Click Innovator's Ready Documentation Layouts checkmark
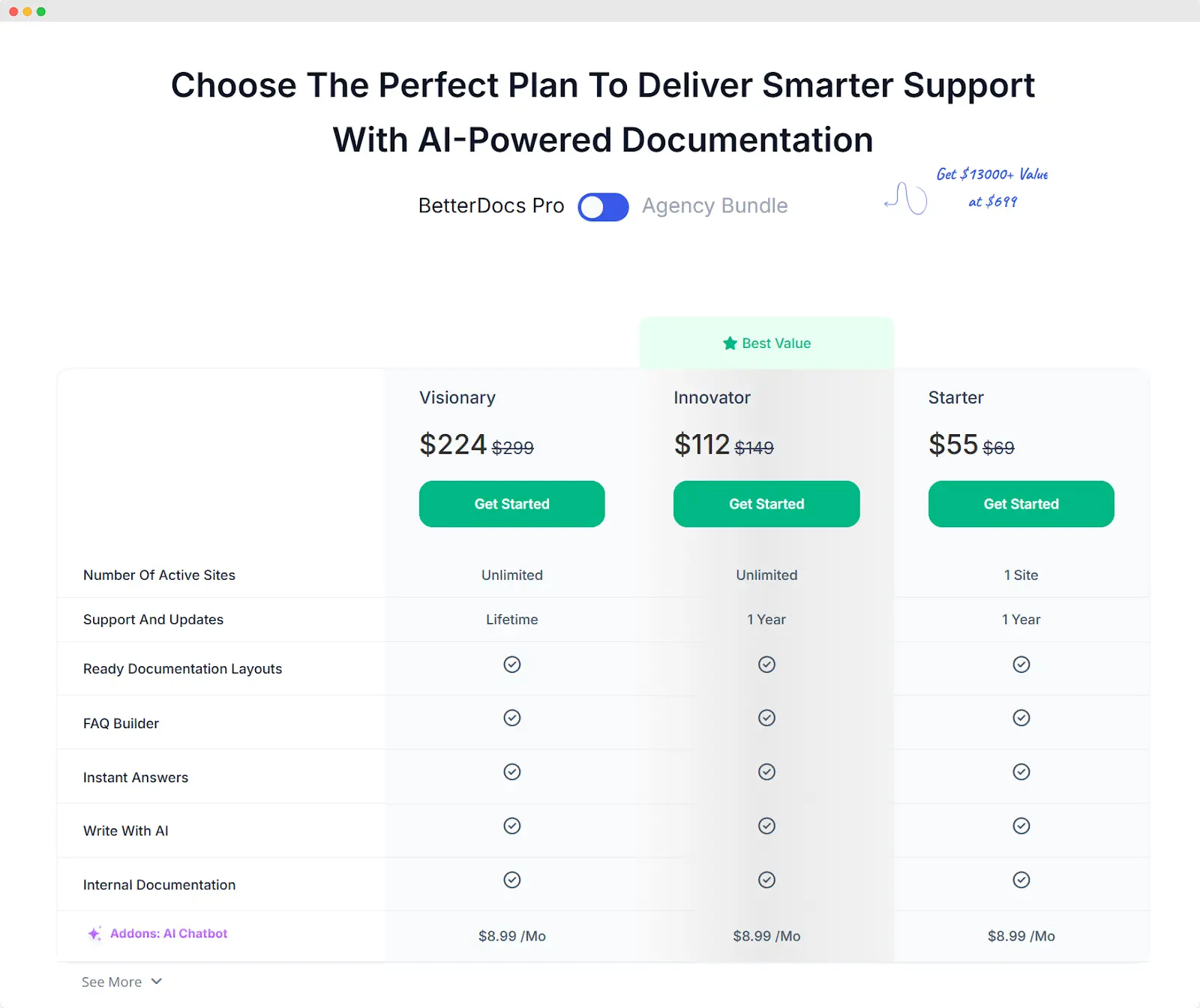 pos(766,664)
